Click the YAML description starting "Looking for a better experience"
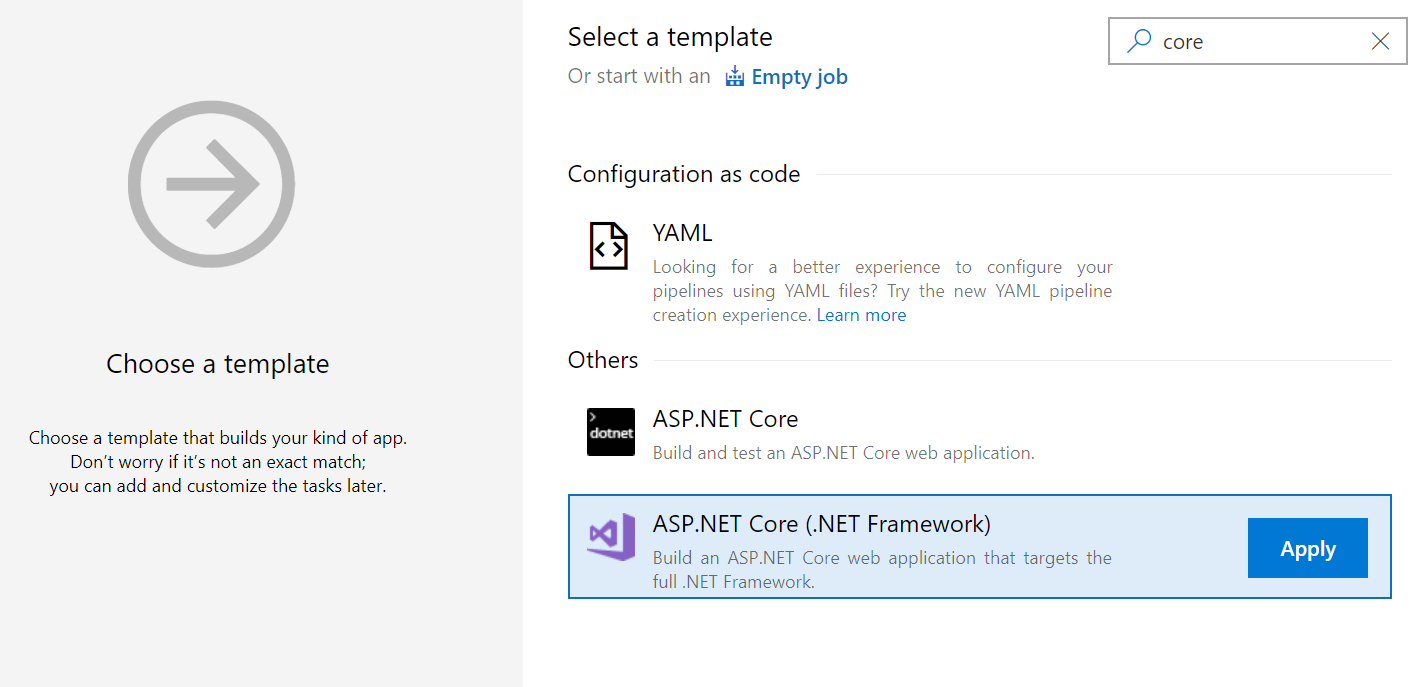The height and width of the screenshot is (687, 1427). pos(882,291)
